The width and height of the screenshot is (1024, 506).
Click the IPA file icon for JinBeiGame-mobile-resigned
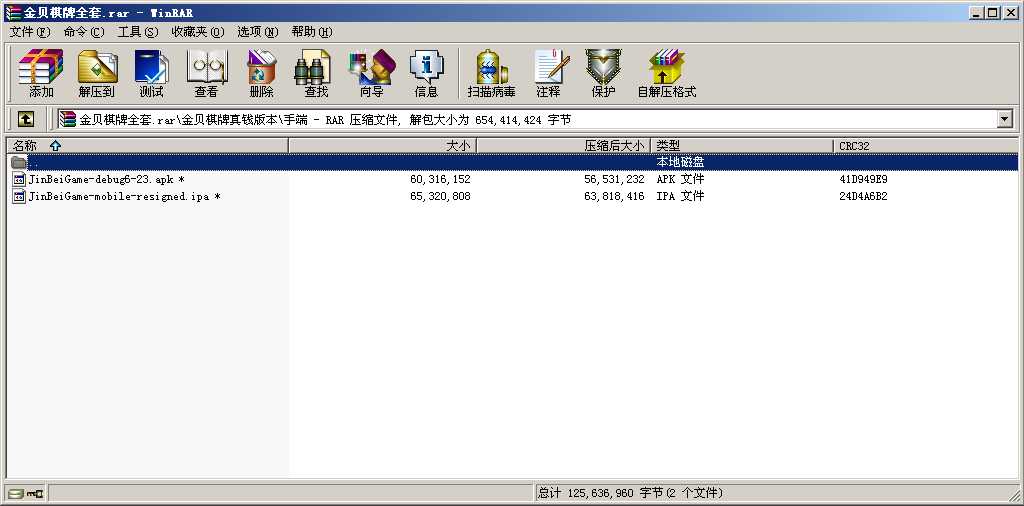[x=20, y=196]
